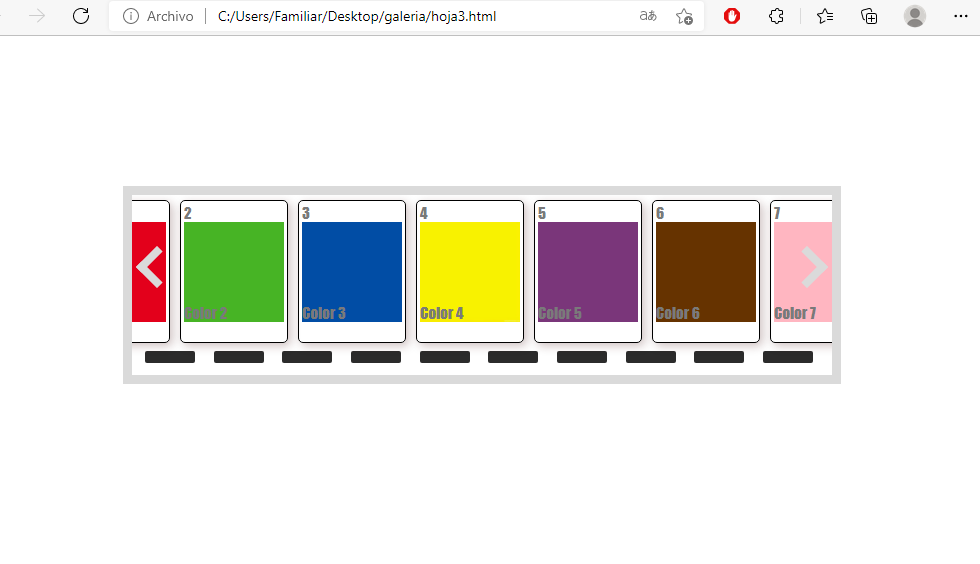Select the brown Color 6 card
980x564 pixels.
point(706,271)
